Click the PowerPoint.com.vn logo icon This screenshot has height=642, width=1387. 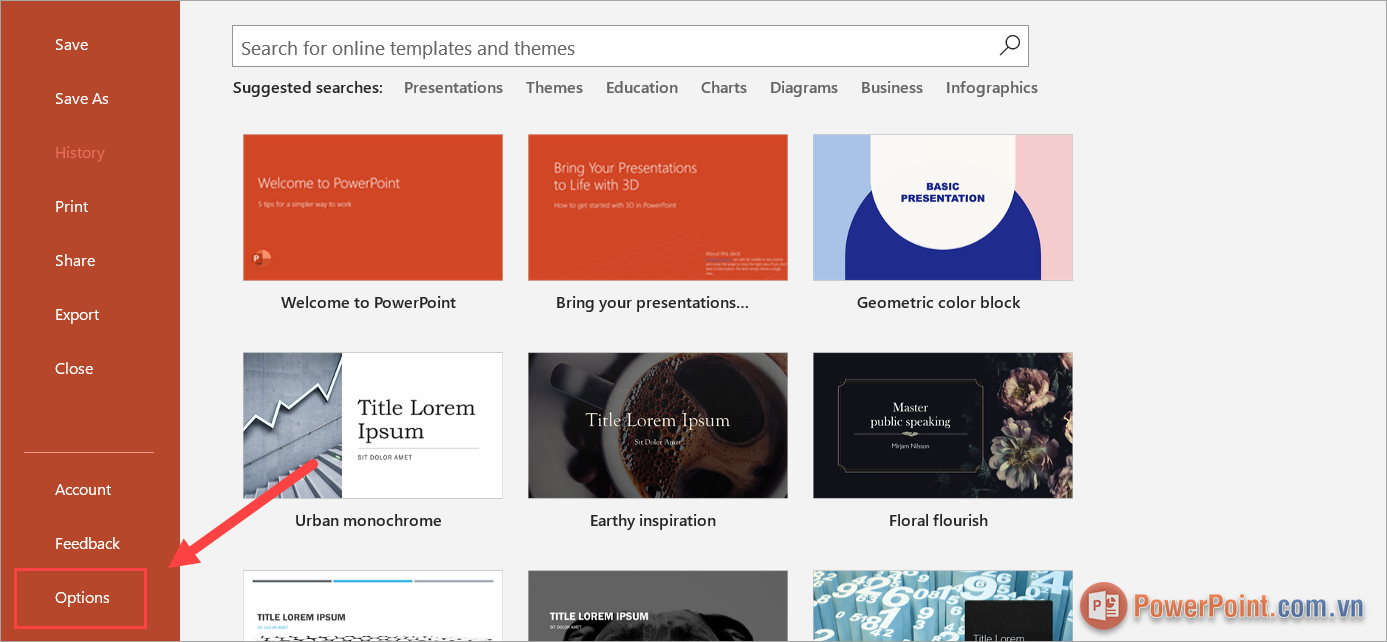(x=1103, y=606)
